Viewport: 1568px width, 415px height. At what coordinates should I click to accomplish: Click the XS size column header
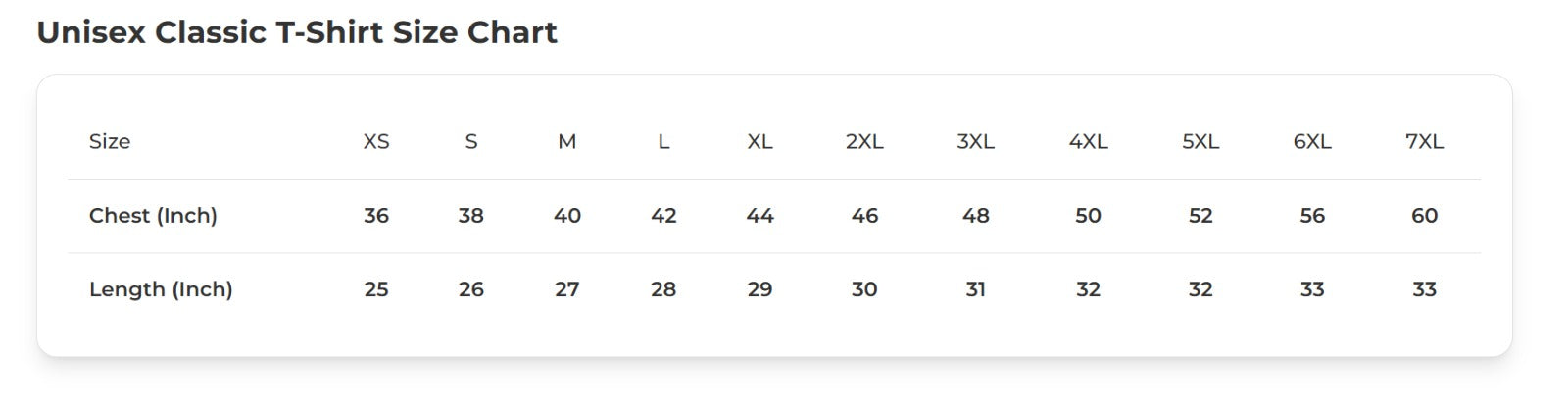click(x=376, y=141)
